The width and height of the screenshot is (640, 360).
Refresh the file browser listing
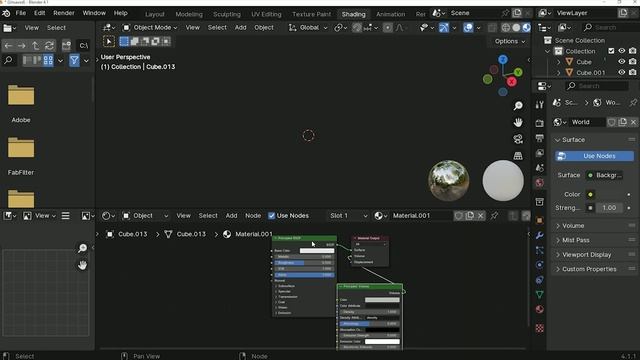pyautogui.click(x=49, y=45)
